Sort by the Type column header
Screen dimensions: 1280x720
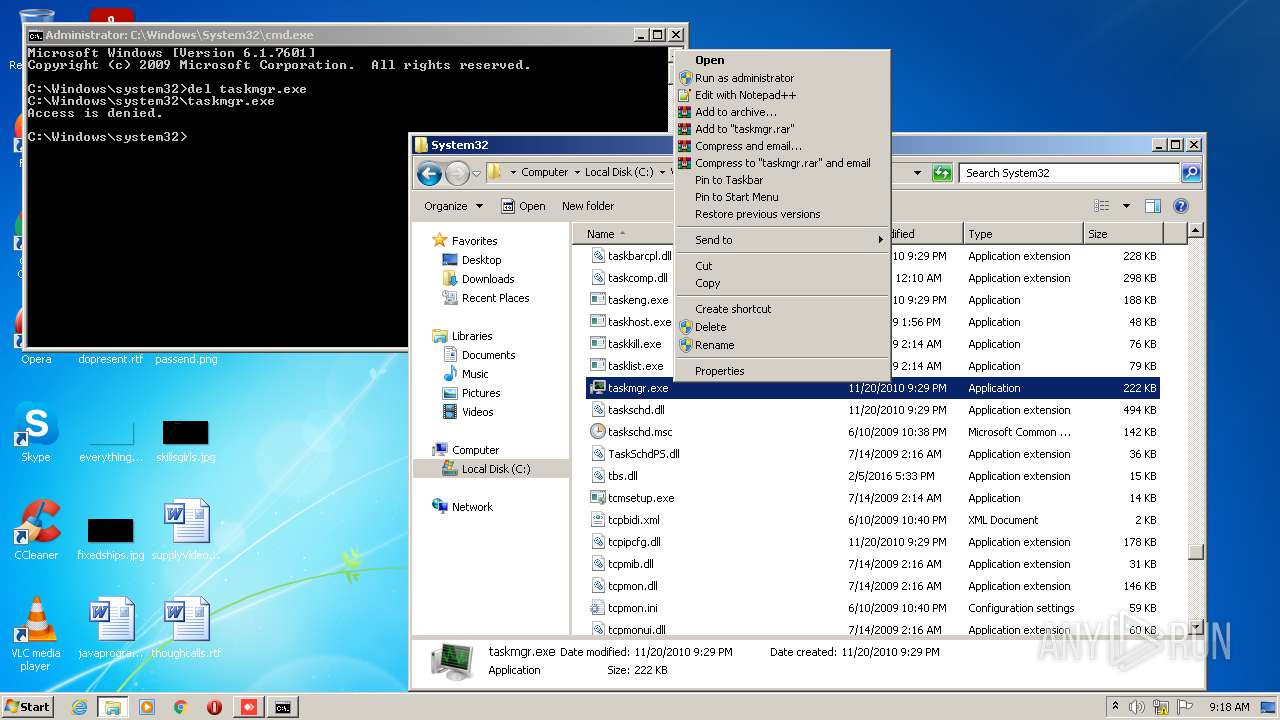coord(1023,234)
